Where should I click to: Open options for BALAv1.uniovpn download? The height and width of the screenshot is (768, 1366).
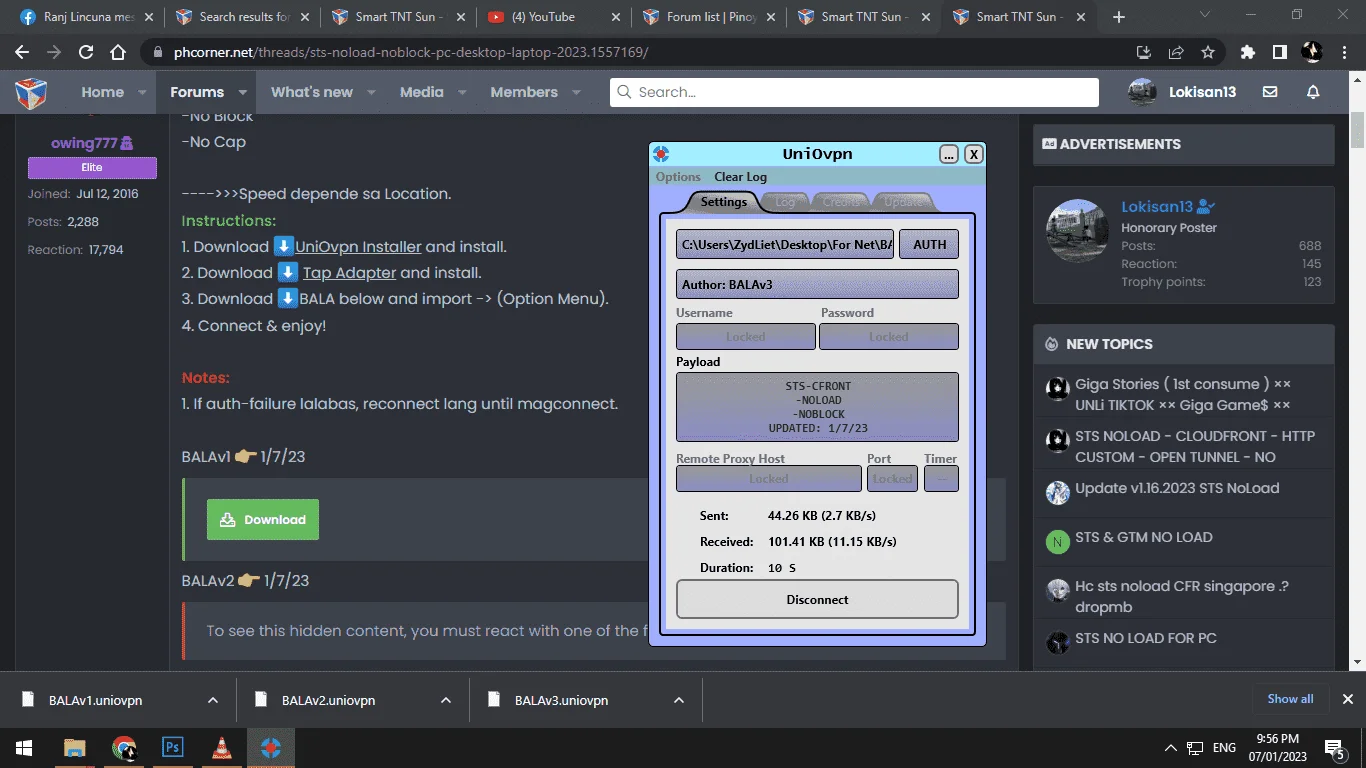coord(212,700)
